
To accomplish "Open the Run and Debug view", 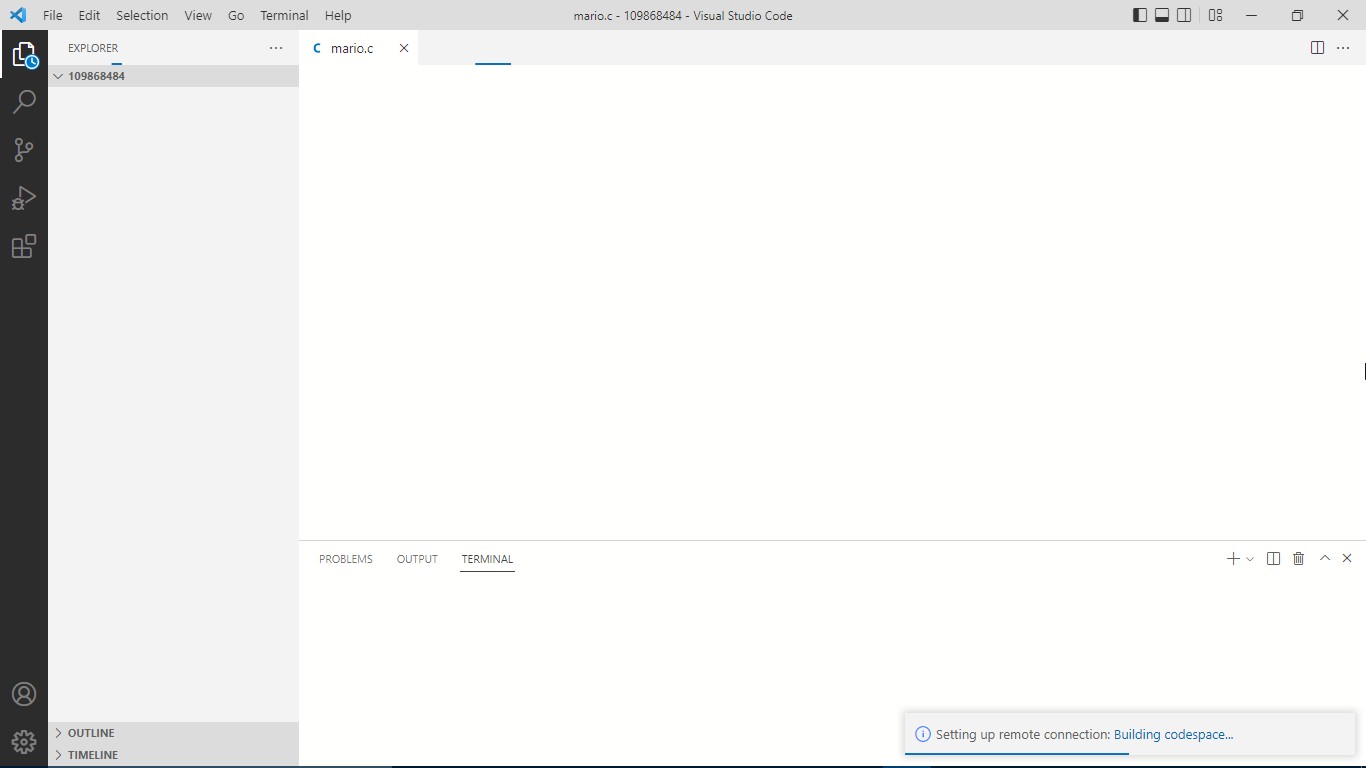I will (x=24, y=198).
